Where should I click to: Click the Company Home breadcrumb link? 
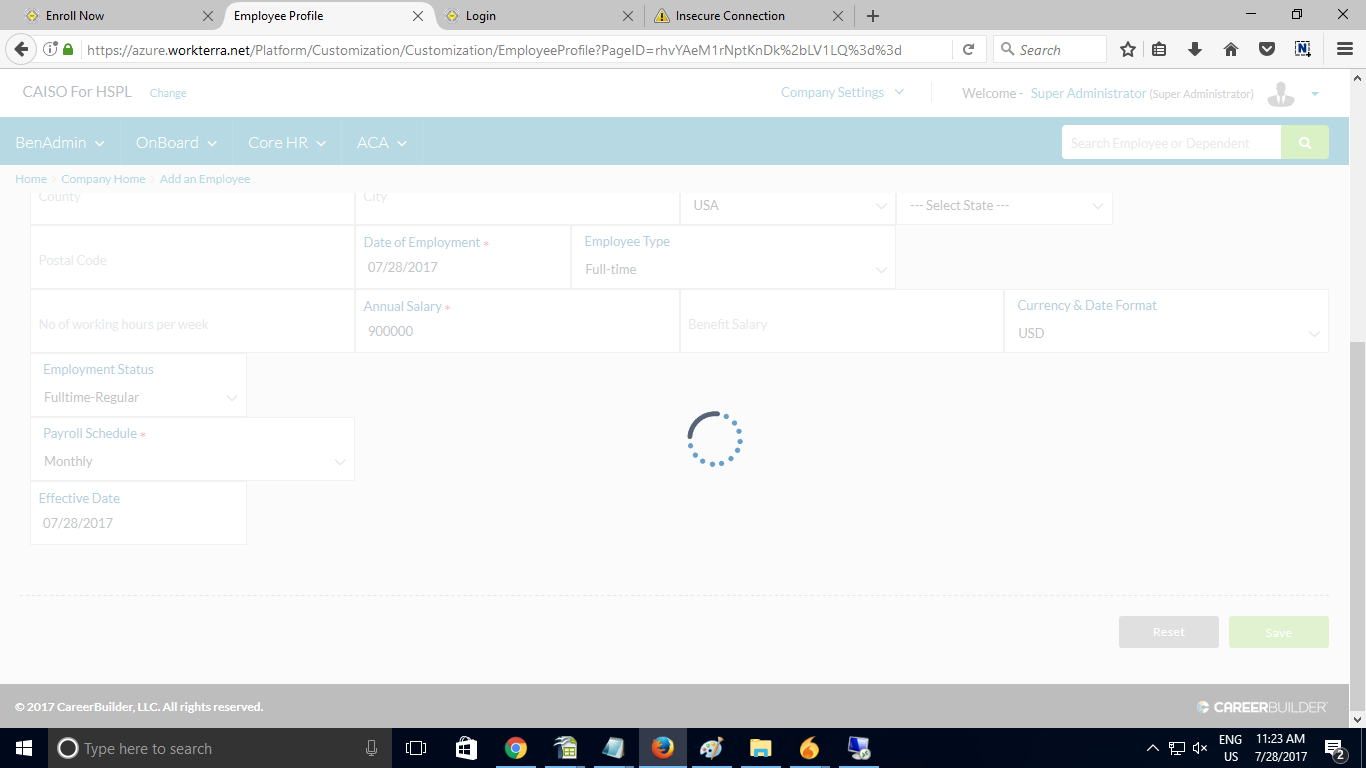(103, 179)
